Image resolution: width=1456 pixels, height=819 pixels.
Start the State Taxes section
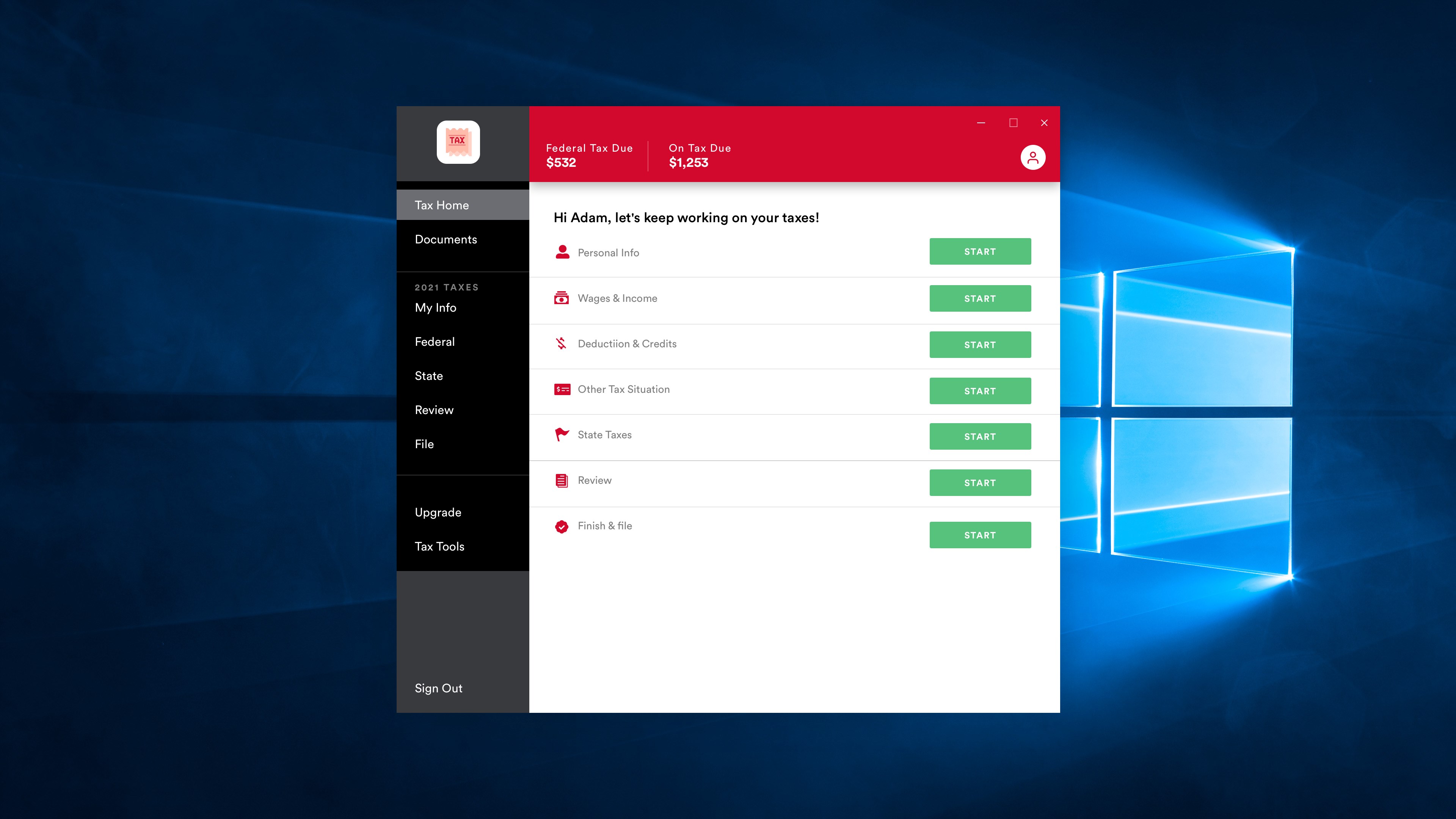(980, 436)
